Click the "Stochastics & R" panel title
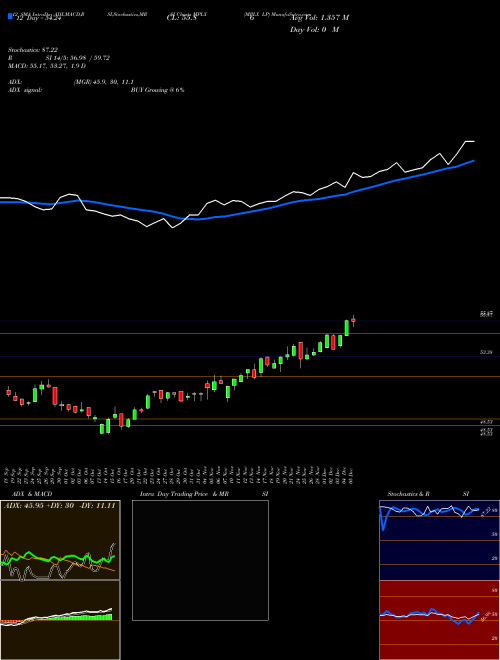This screenshot has height=660, width=500. coord(408,494)
